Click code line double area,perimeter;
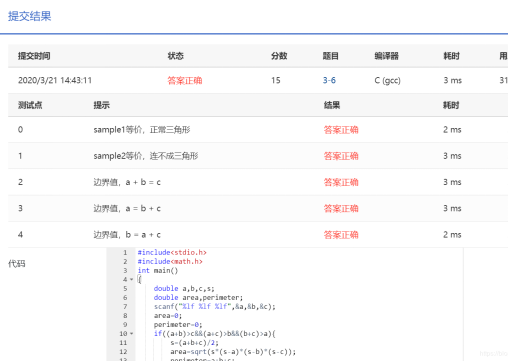This screenshot has height=362, width=508. click(198, 297)
